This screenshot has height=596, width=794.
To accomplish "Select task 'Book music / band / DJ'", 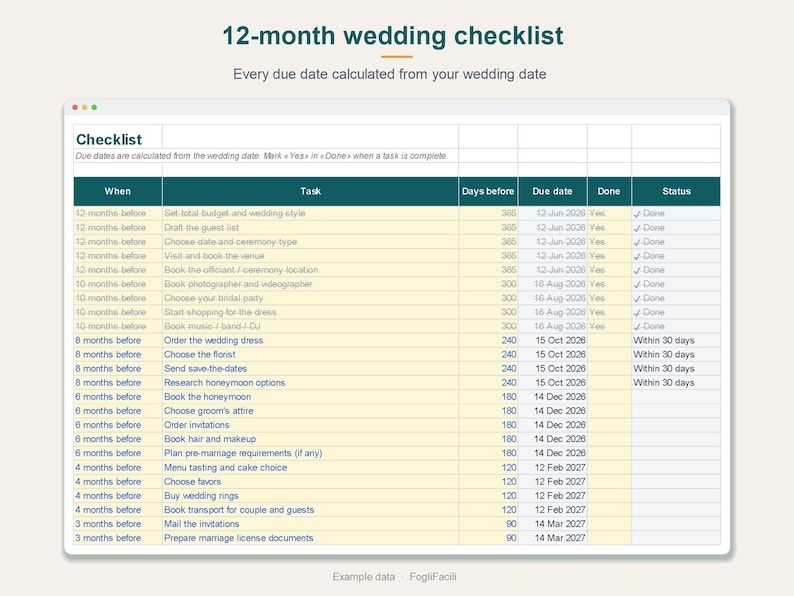I will click(x=310, y=327).
